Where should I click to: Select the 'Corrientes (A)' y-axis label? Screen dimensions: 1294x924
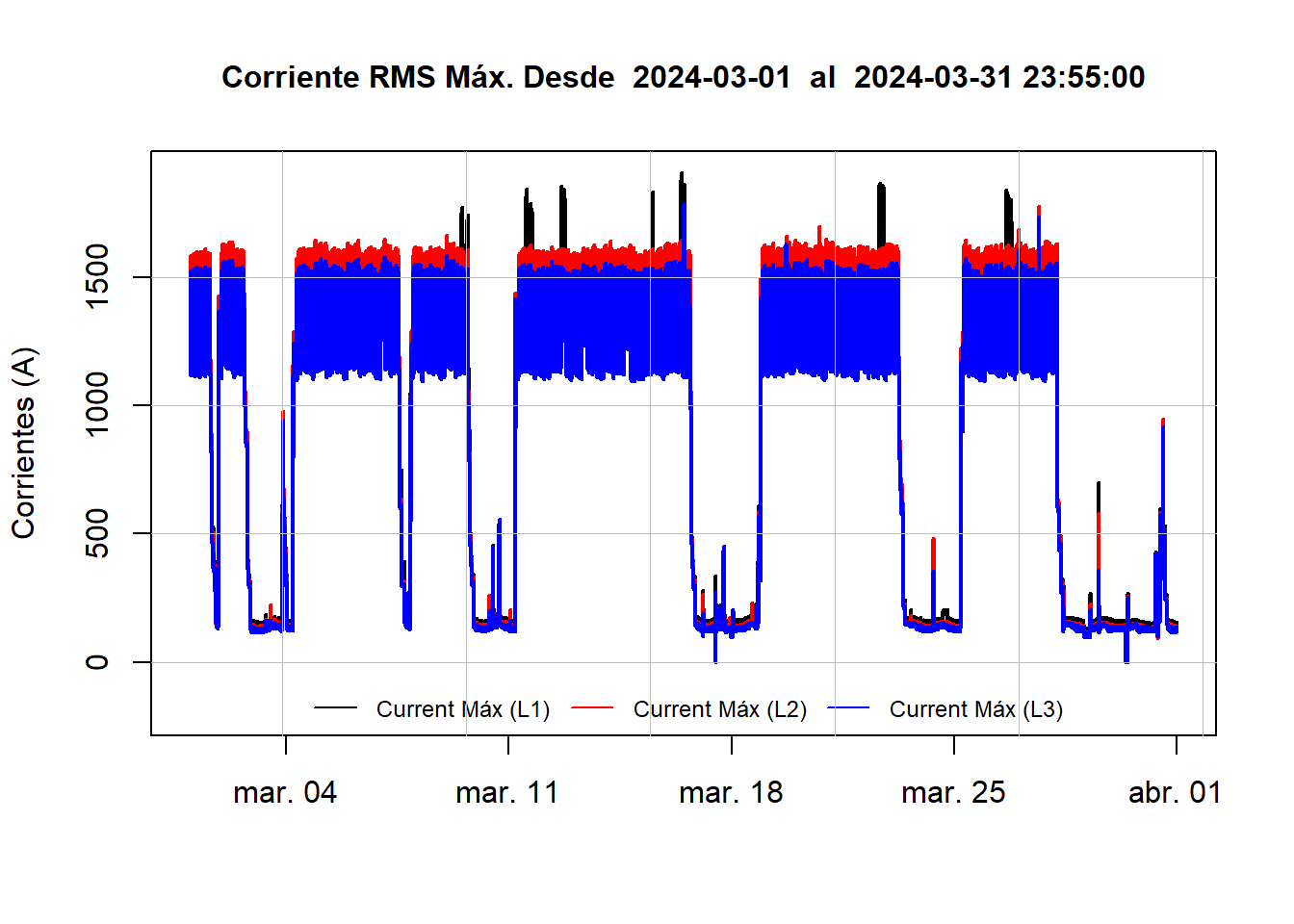click(x=23, y=443)
